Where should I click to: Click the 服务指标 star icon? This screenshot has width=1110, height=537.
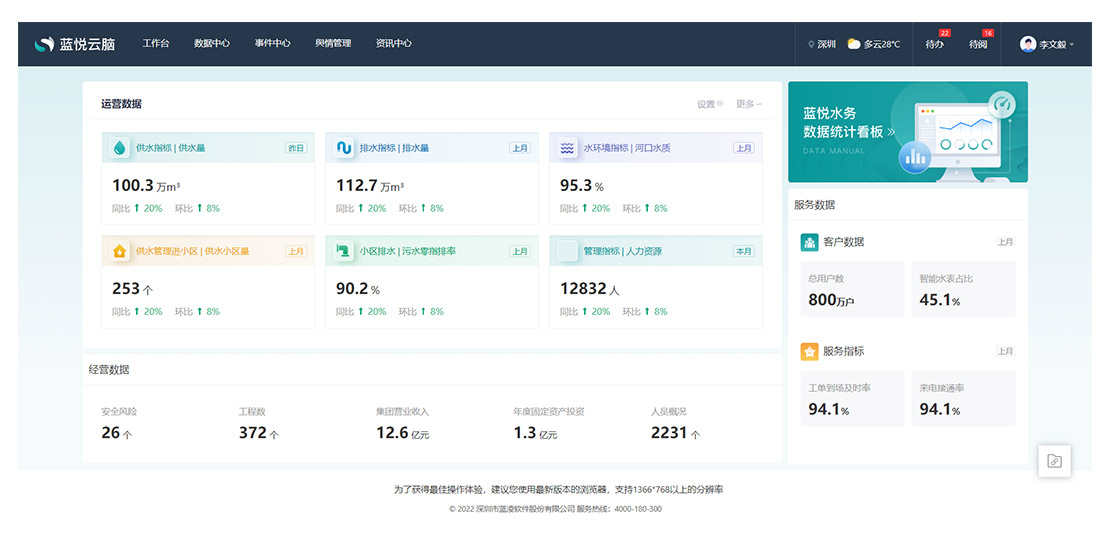809,352
